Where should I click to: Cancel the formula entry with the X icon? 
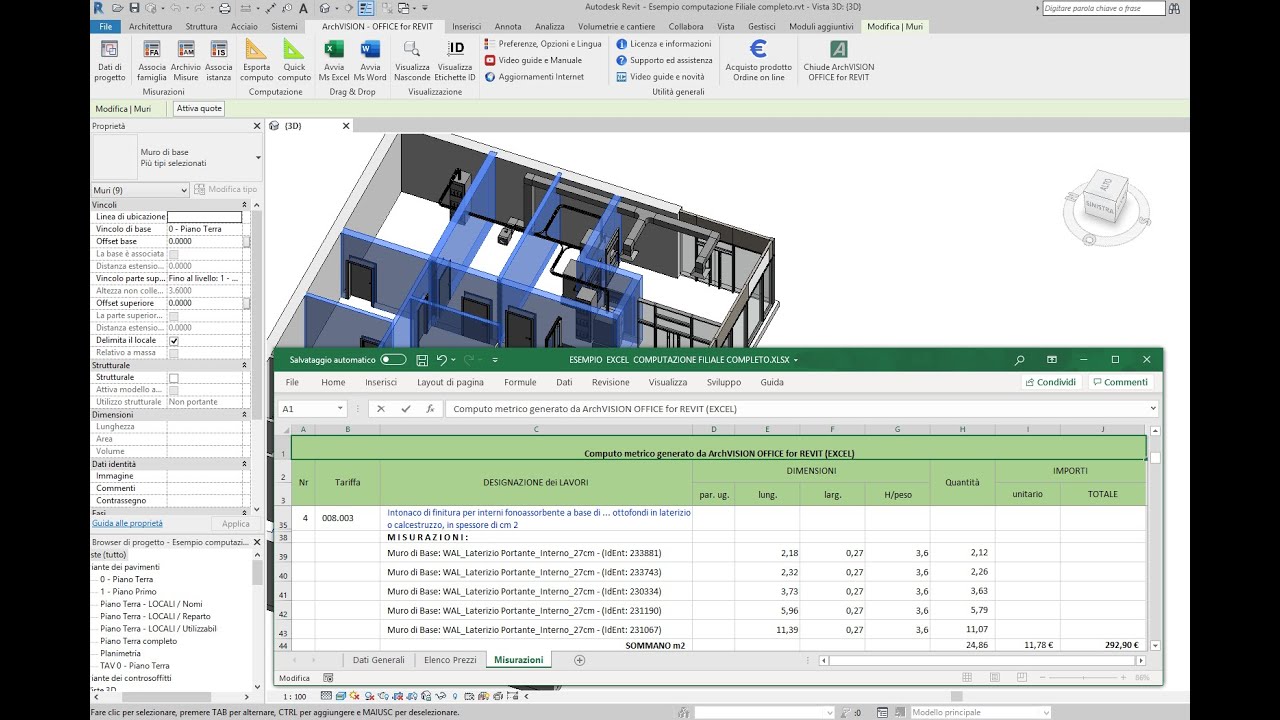pyautogui.click(x=380, y=409)
